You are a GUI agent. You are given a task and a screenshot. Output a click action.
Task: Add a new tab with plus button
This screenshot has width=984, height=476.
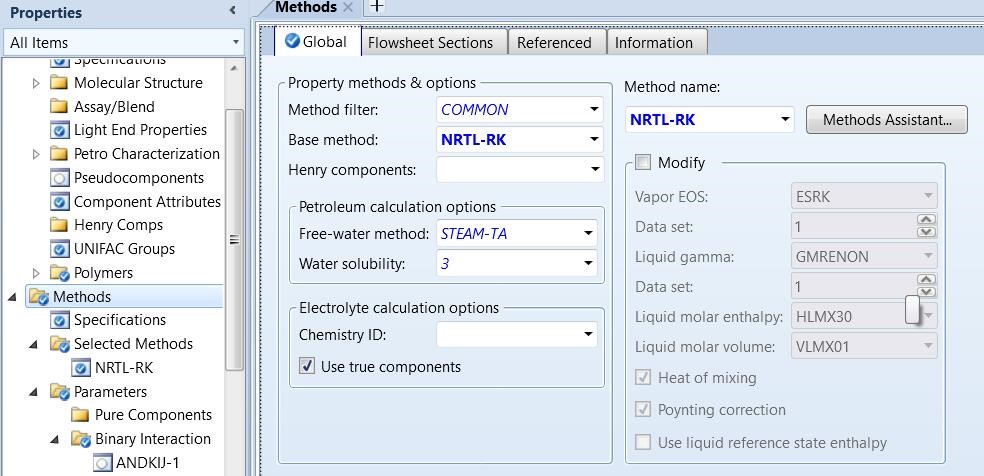click(376, 7)
